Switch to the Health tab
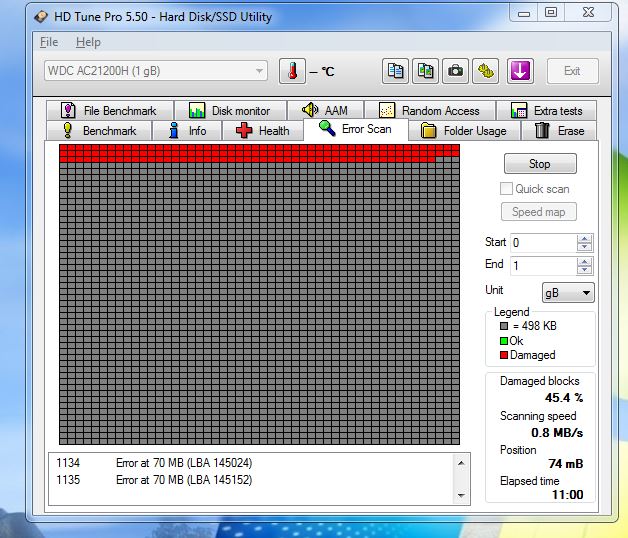 point(263,131)
